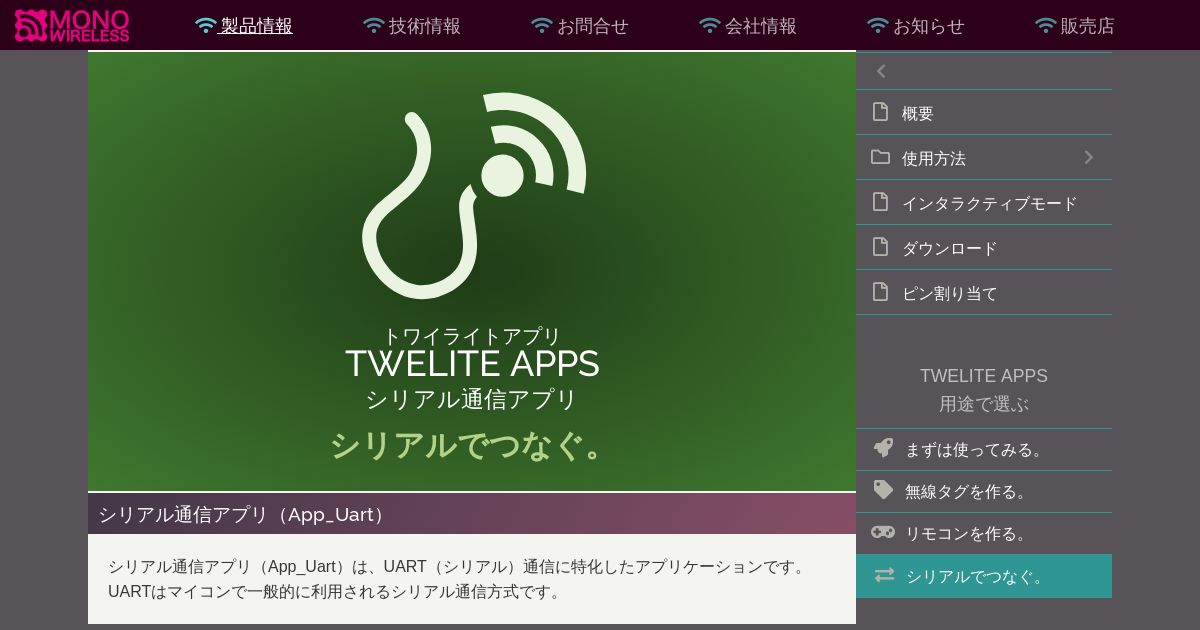The height and width of the screenshot is (630, 1200).
Task: Click the シリアル通信アプリ（App_Uart） heading
Action: 243,514
